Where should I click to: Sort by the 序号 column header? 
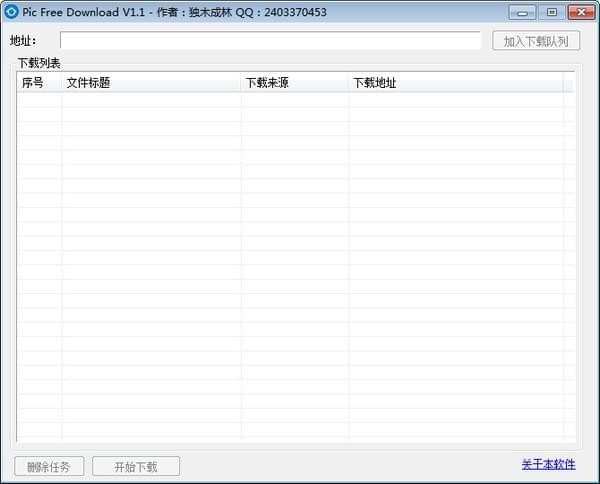coord(40,83)
